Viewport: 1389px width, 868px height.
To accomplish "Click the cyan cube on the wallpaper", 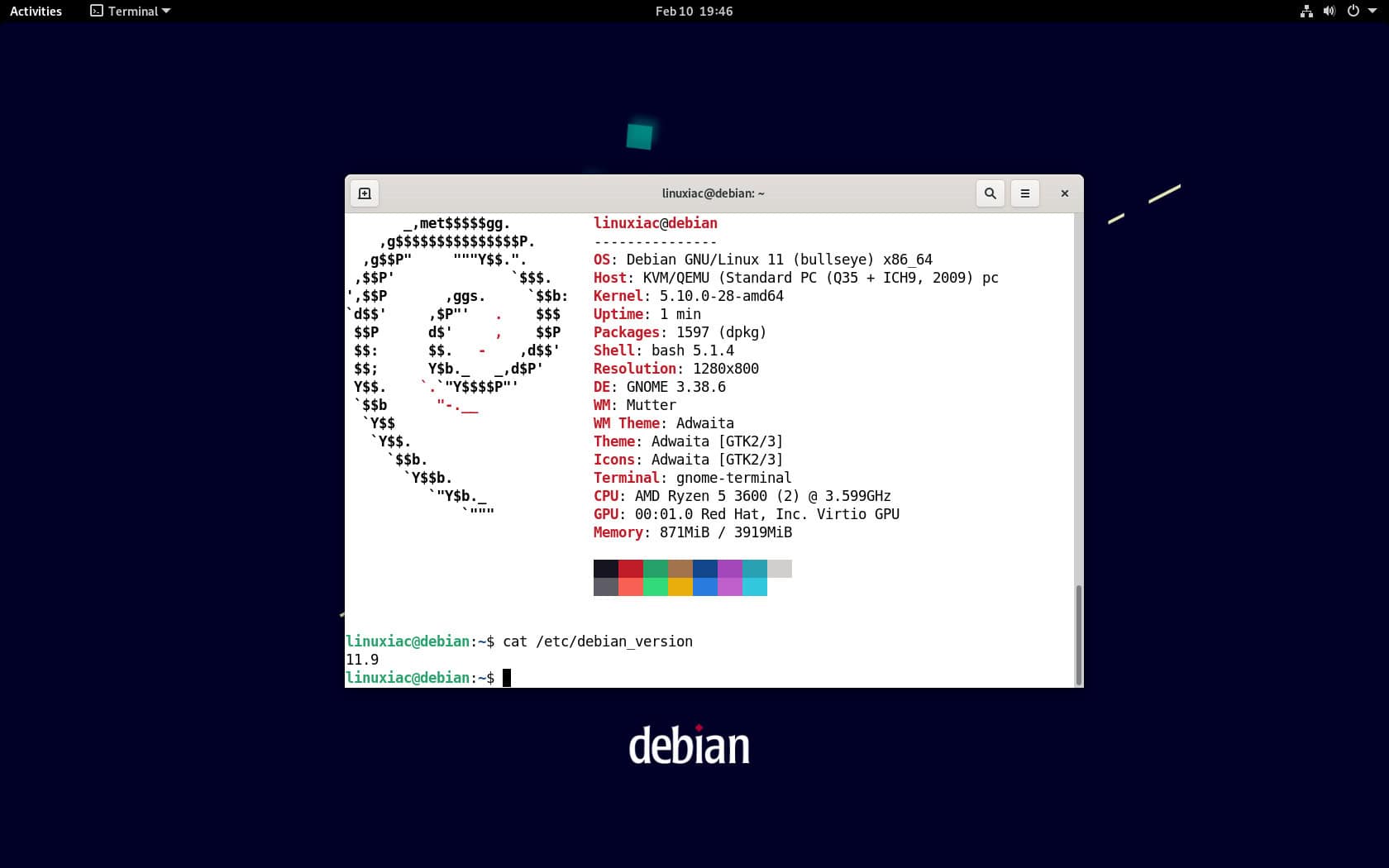I will pos(638,136).
